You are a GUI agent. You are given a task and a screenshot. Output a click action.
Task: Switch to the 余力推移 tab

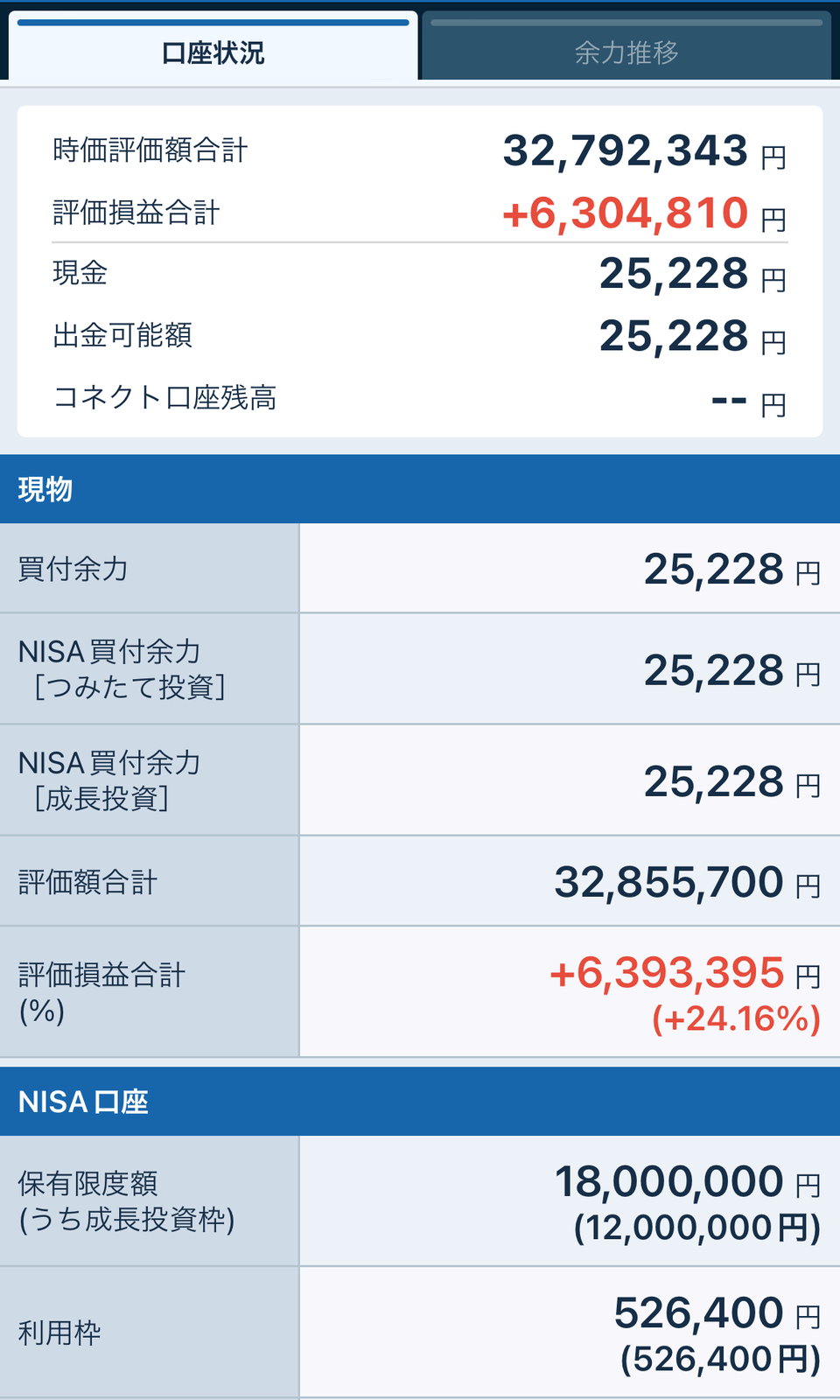pos(626,46)
